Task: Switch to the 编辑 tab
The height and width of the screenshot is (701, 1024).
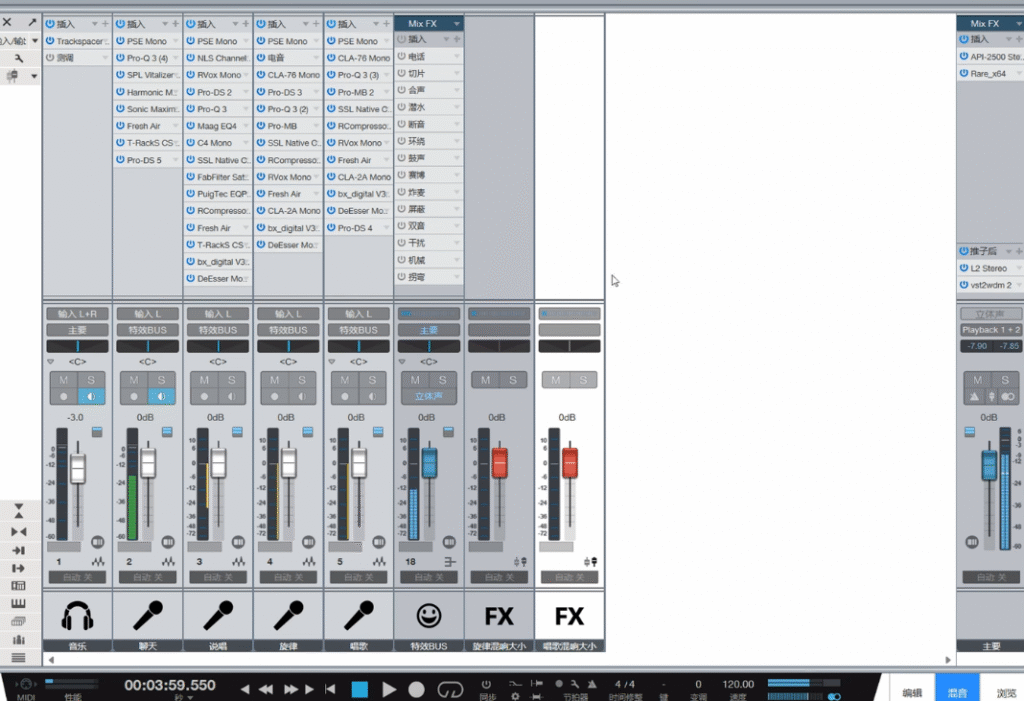Action: point(912,691)
